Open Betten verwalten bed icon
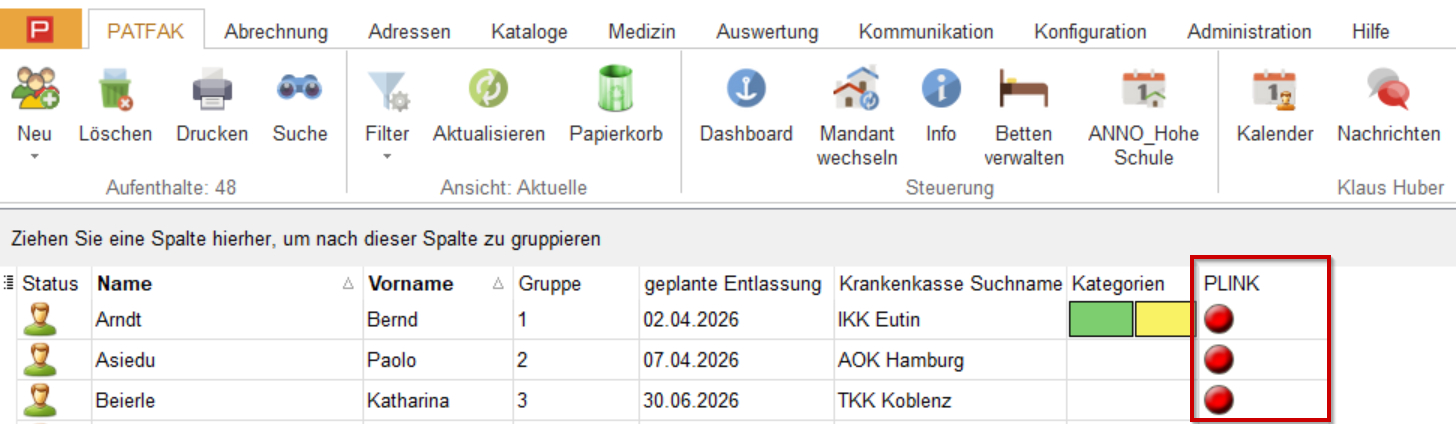The width and height of the screenshot is (1456, 424). (1024, 92)
